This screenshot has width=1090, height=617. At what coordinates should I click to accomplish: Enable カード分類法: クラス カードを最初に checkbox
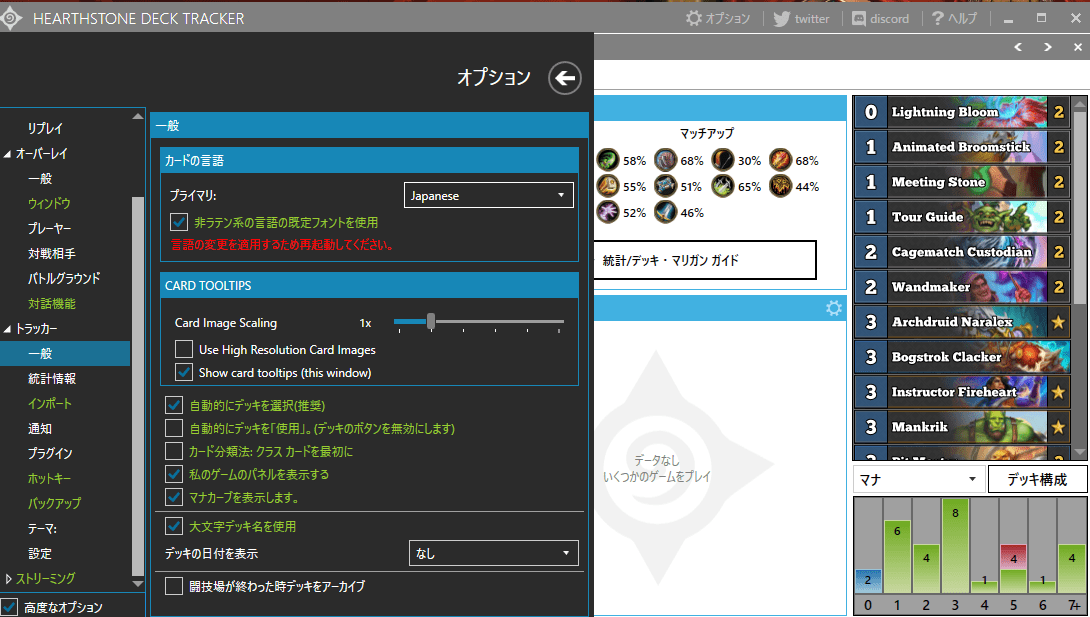click(174, 451)
